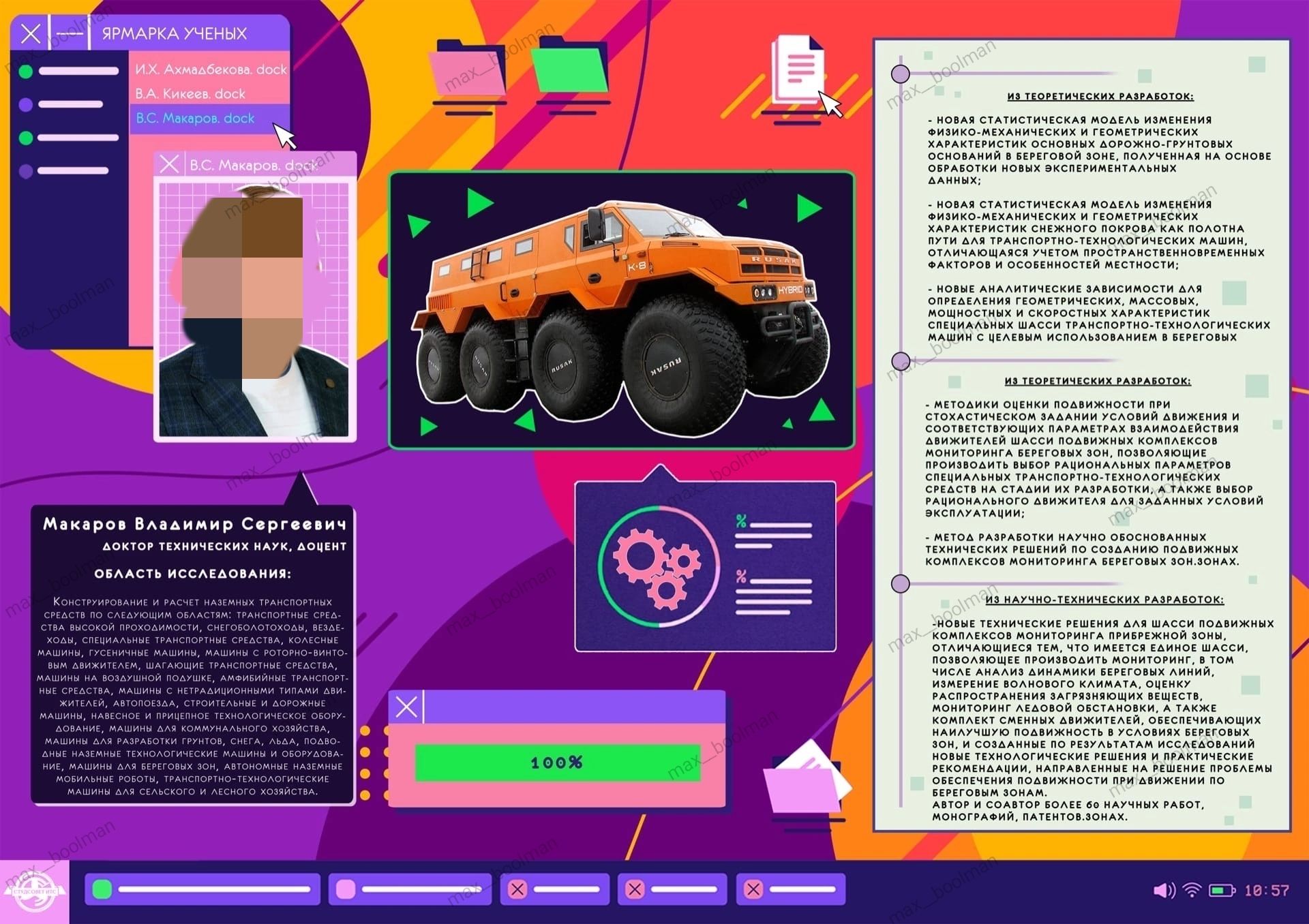Click the green dot beside the Ахмадбекова row
This screenshot has height=924, width=1309.
26,71
